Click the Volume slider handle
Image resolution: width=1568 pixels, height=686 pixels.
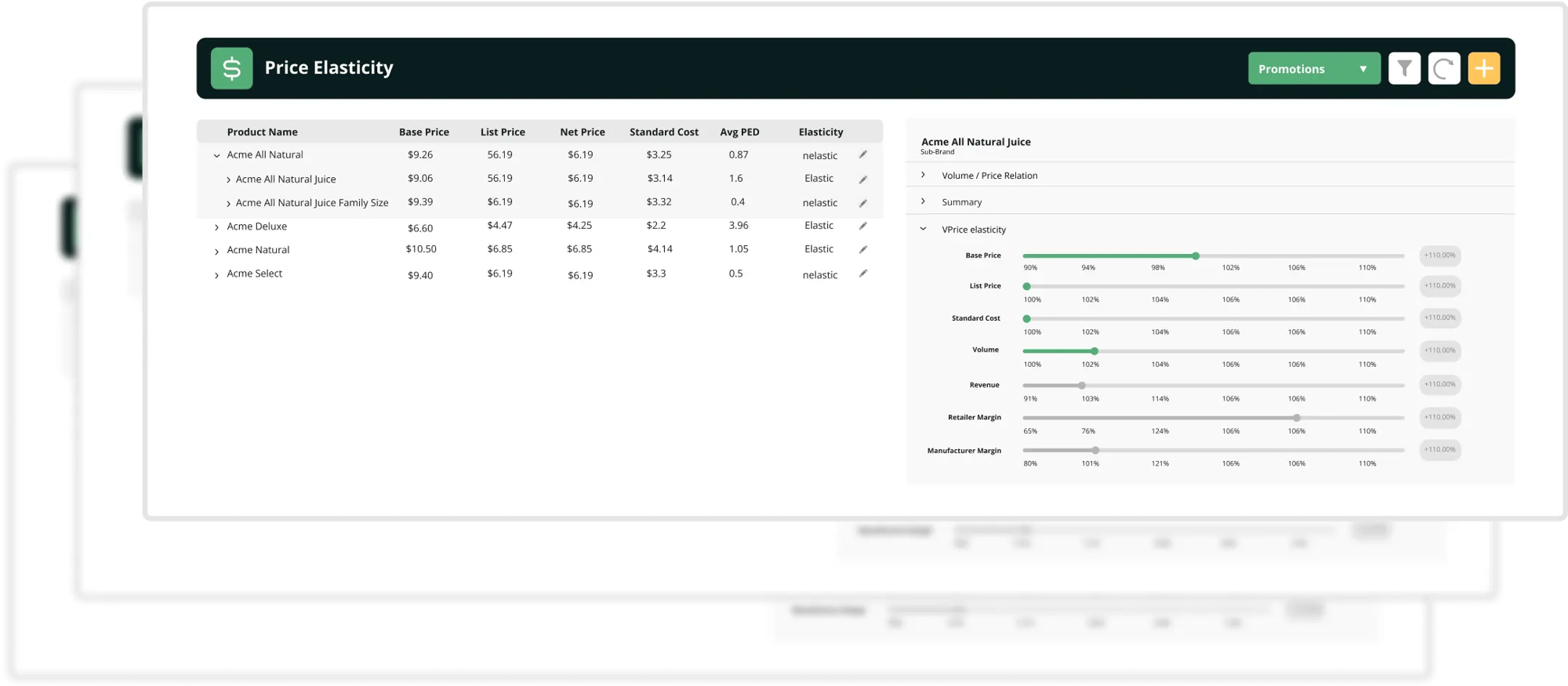1094,351
